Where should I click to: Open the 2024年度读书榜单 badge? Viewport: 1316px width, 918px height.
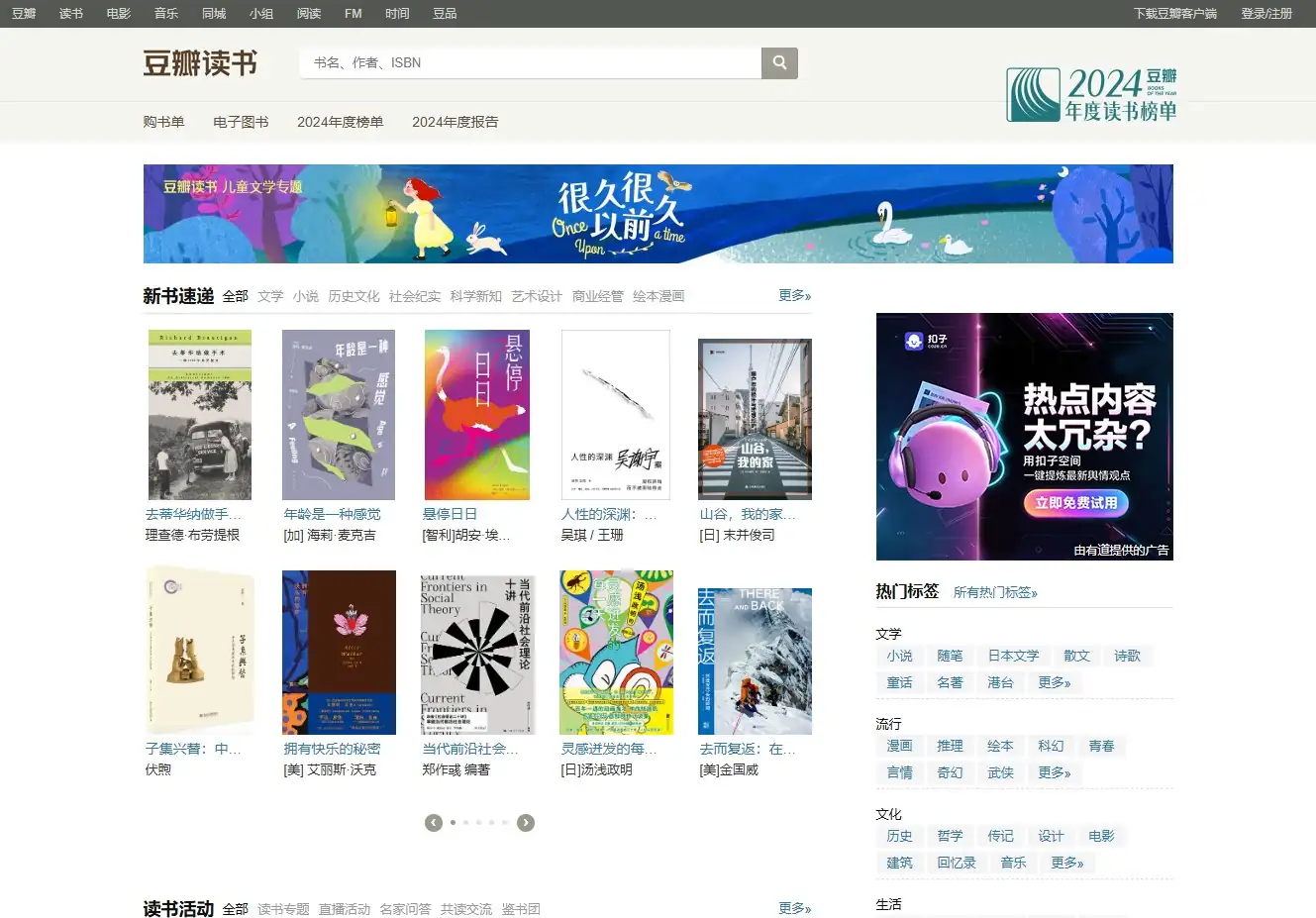click(1089, 94)
